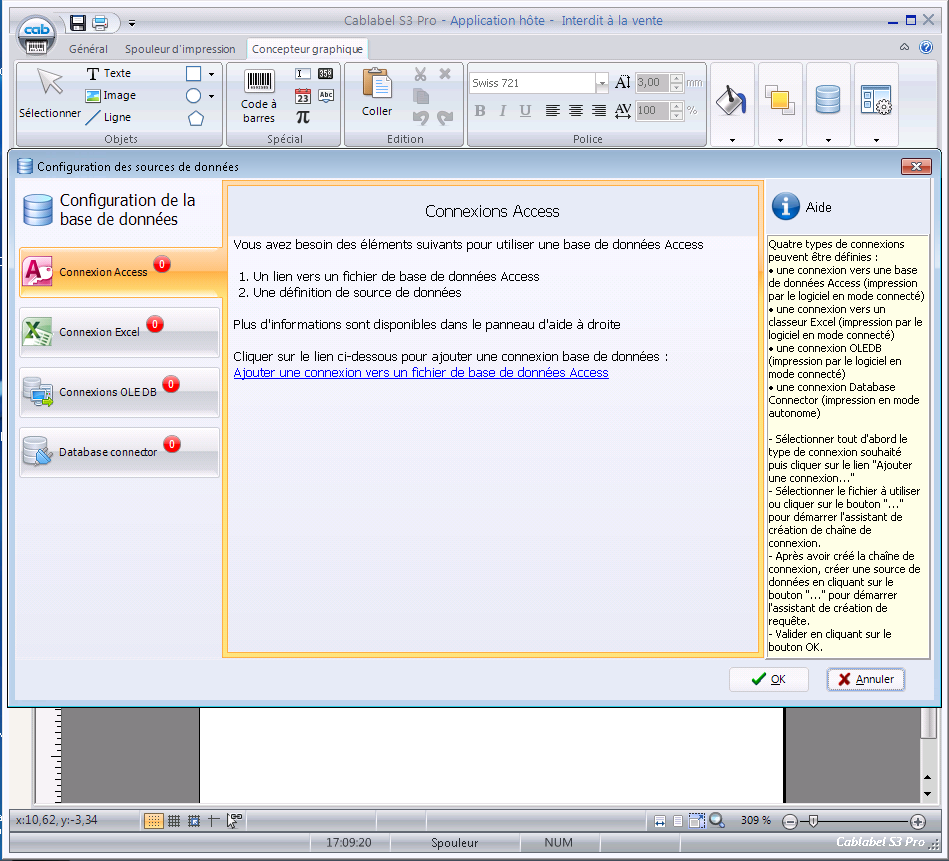The width and height of the screenshot is (949, 861).
Task: Insert date via calendar 23 icon
Action: point(303,96)
